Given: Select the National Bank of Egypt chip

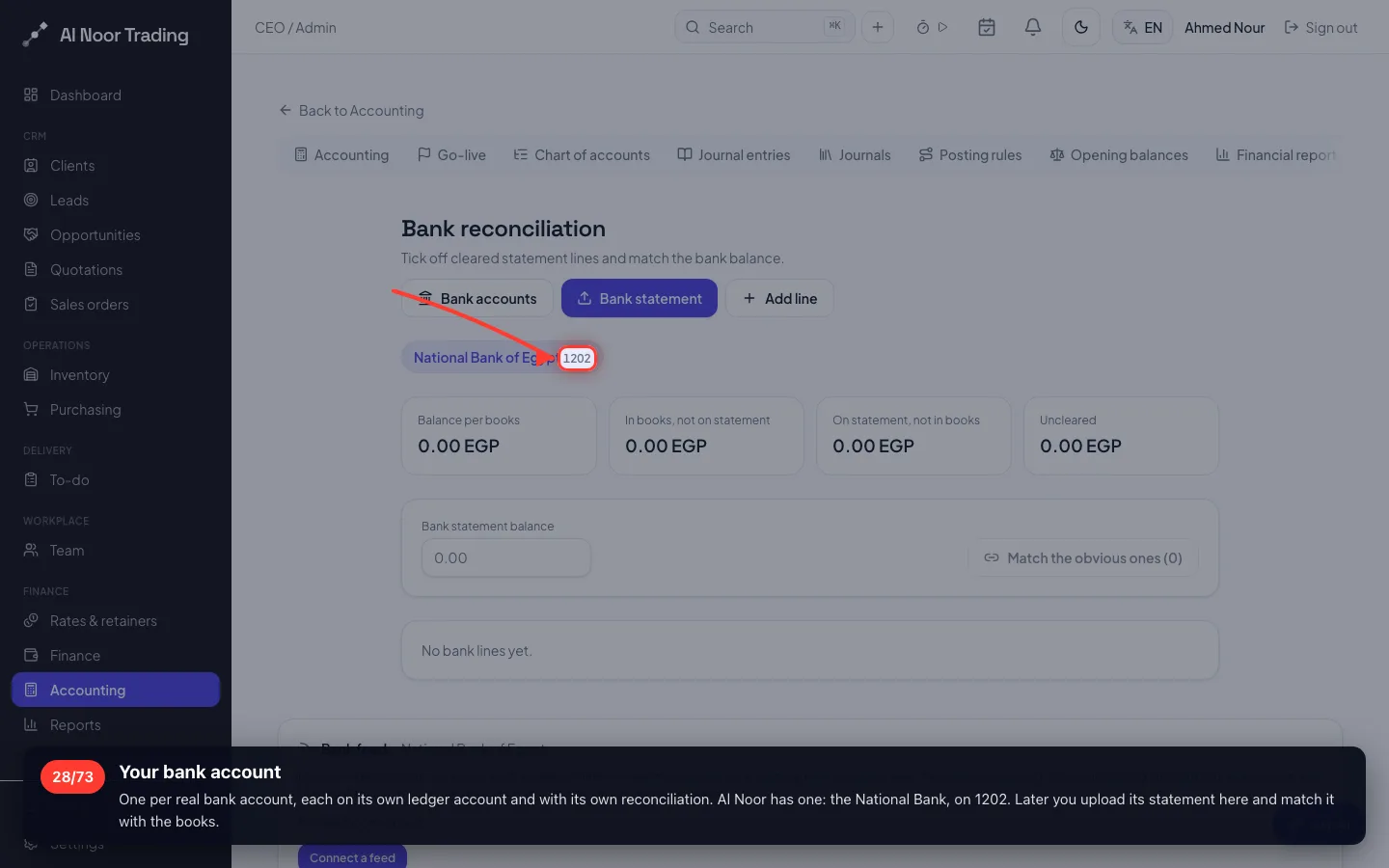Looking at the screenshot, I should [502, 358].
